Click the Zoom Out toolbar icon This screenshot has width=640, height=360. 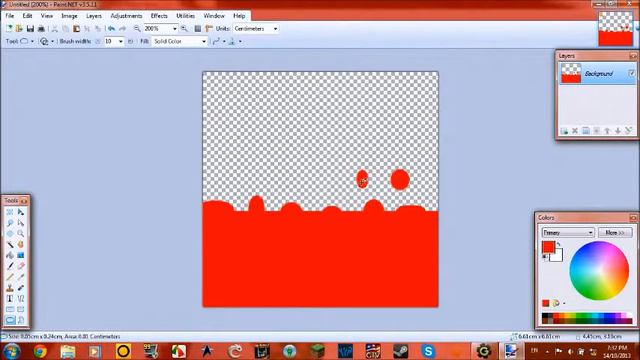137,29
